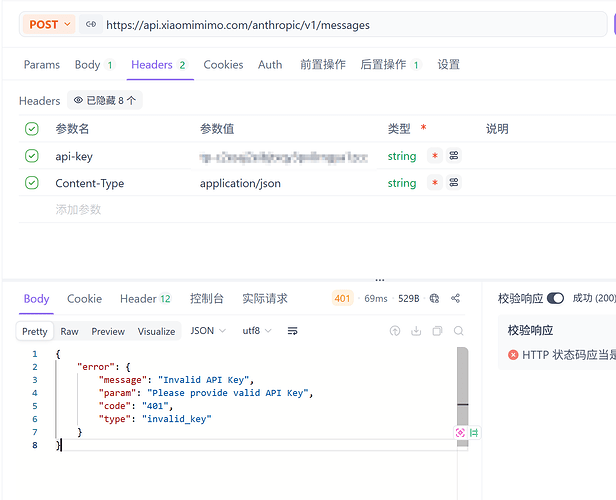Click the blurred api-key value field

tap(284, 157)
